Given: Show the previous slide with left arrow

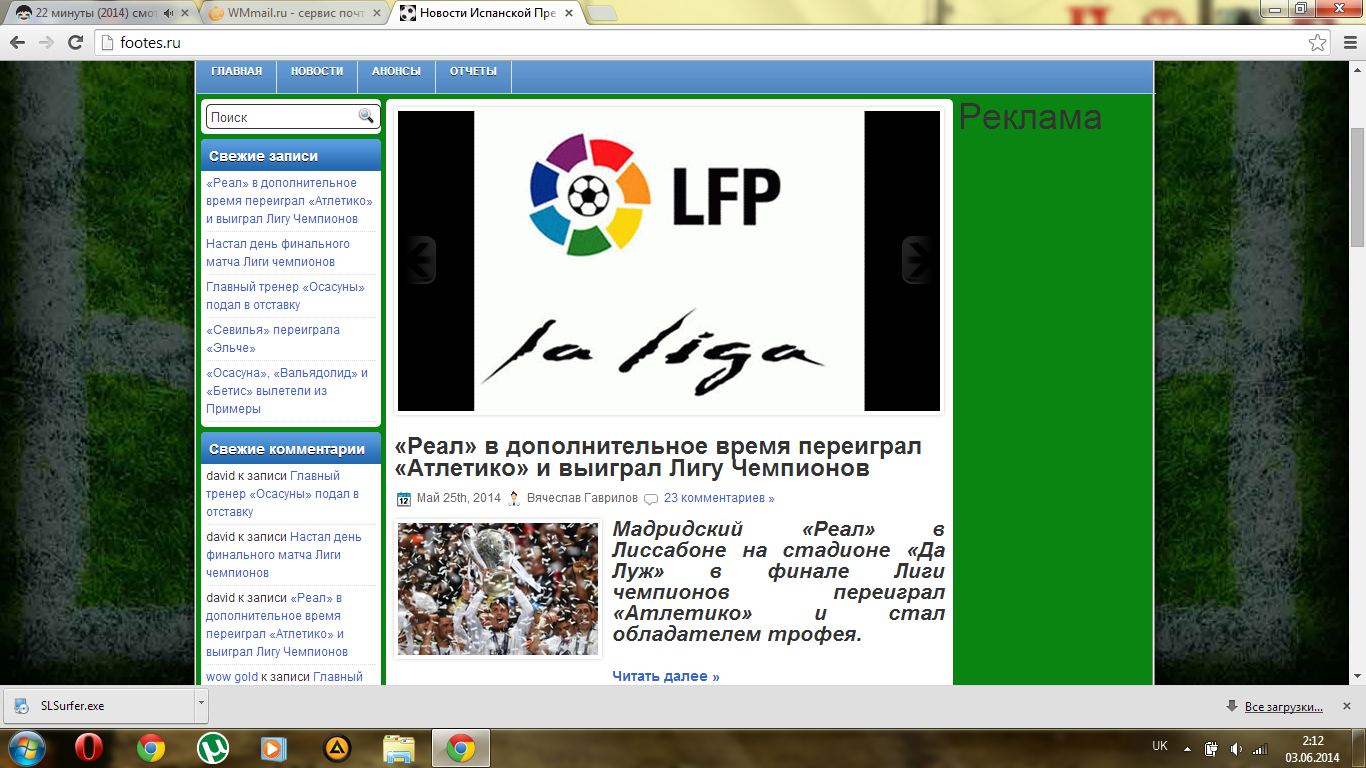Looking at the screenshot, I should pos(421,260).
